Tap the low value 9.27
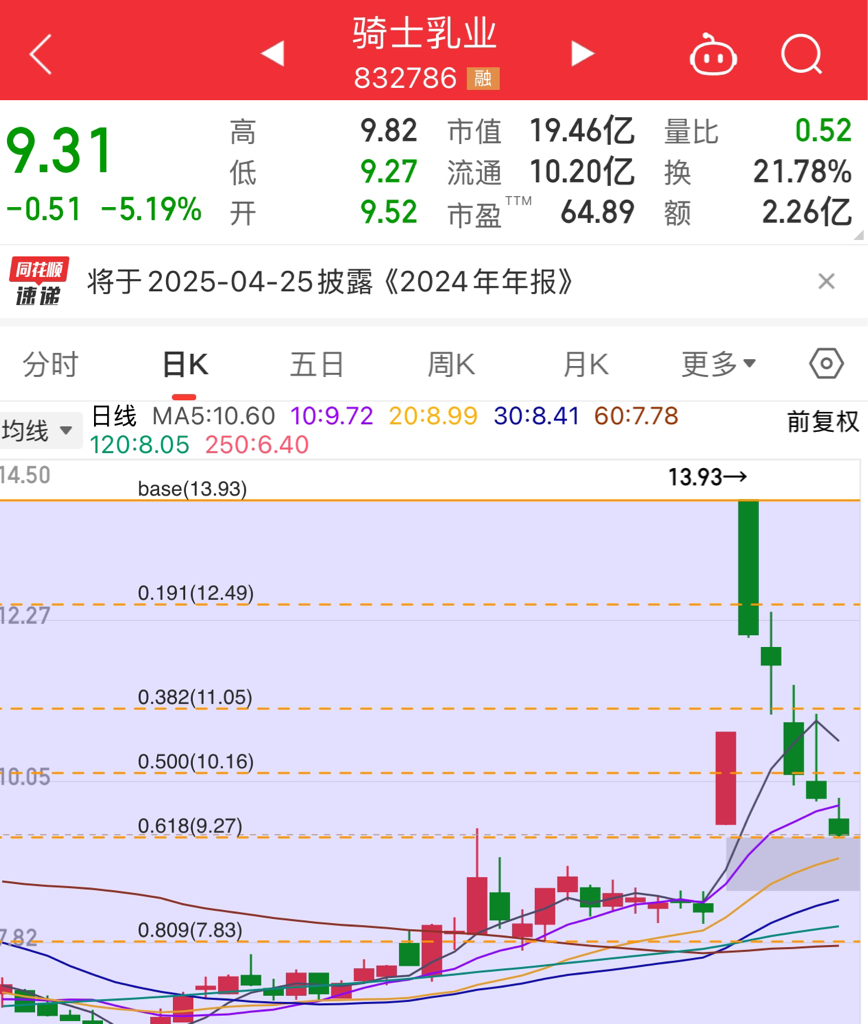The width and height of the screenshot is (868, 1024). [x=389, y=172]
